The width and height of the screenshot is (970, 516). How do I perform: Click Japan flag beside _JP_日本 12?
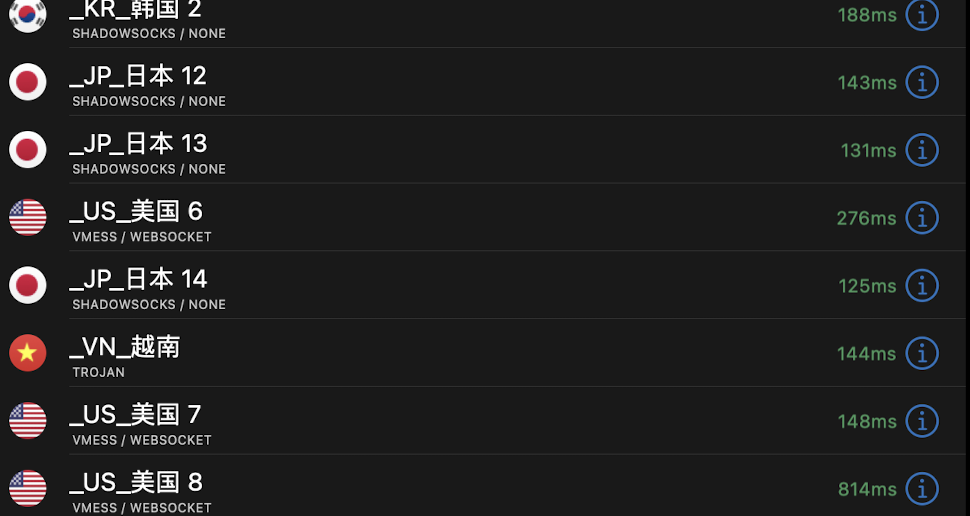point(28,82)
